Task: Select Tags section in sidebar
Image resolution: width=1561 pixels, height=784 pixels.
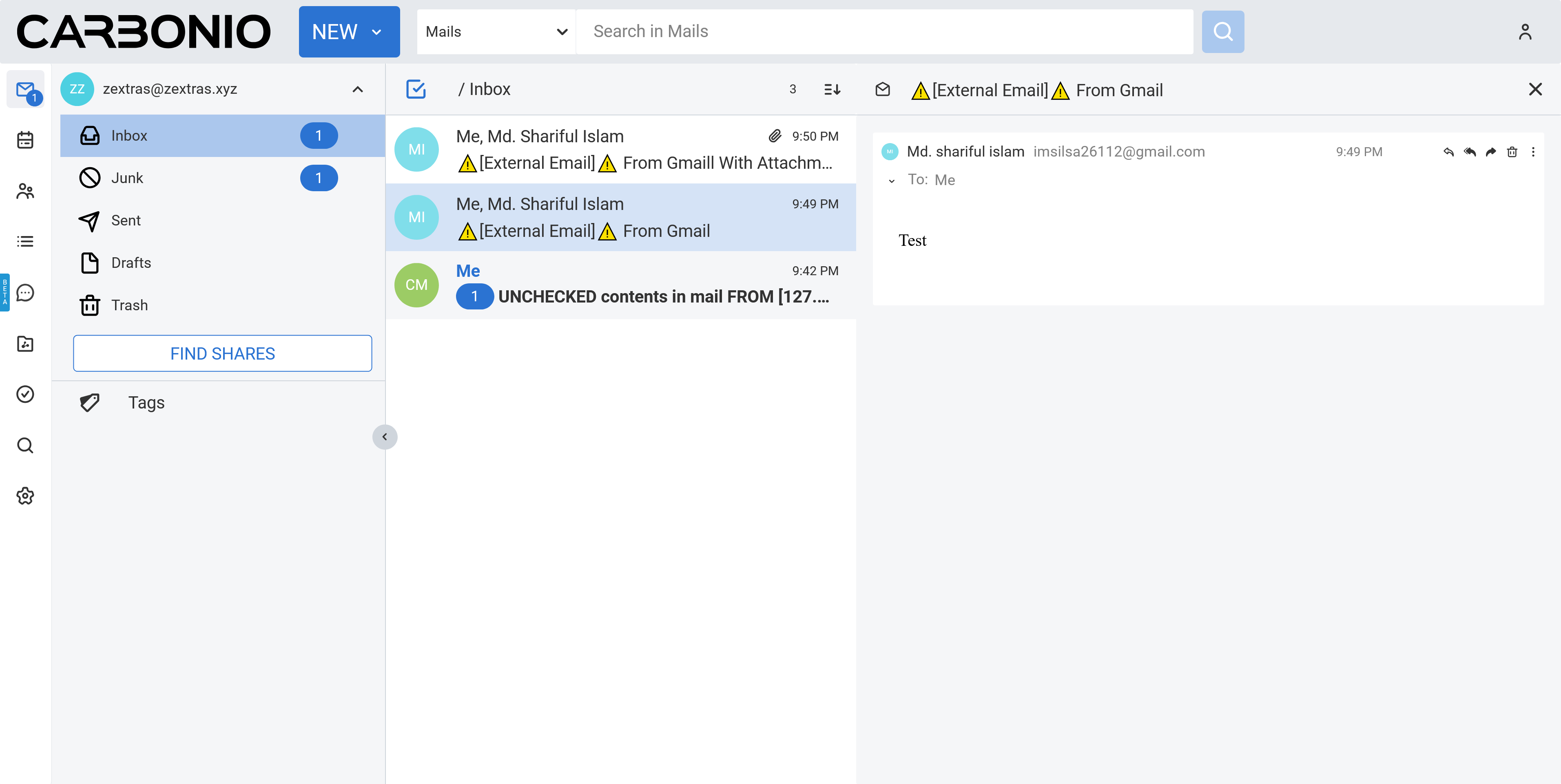Action: (x=147, y=402)
